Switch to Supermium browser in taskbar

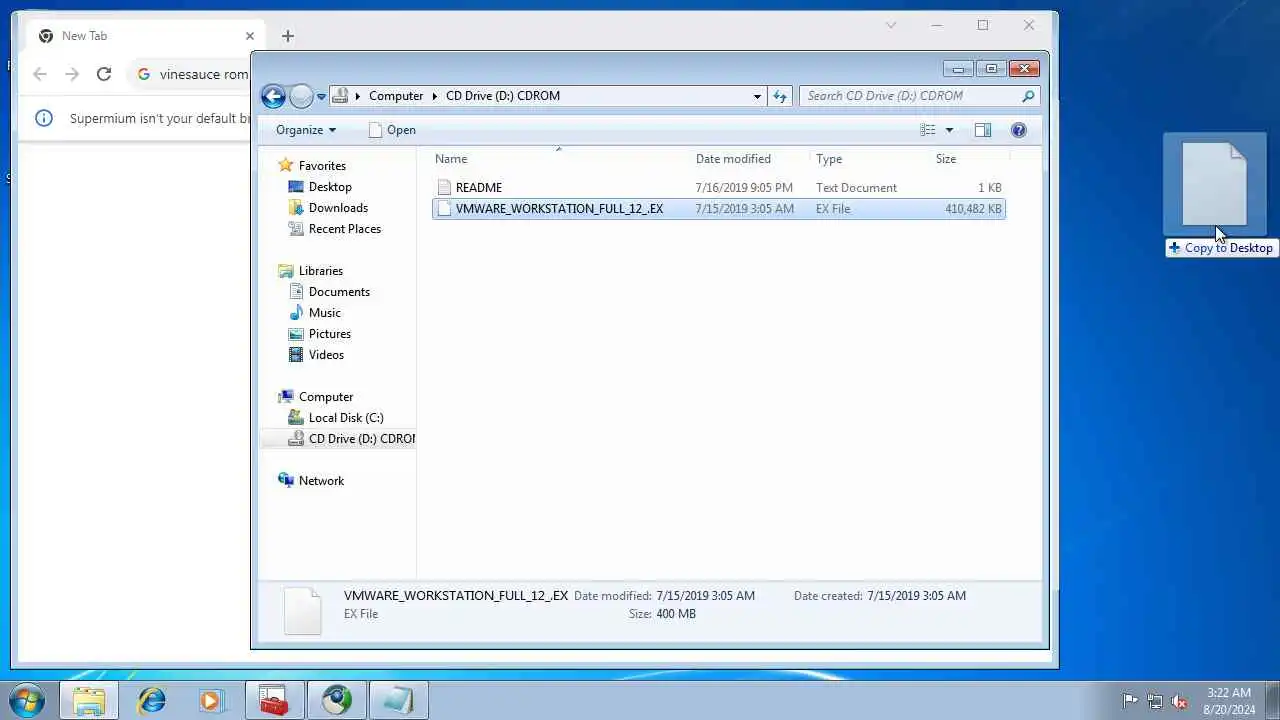pyautogui.click(x=337, y=700)
